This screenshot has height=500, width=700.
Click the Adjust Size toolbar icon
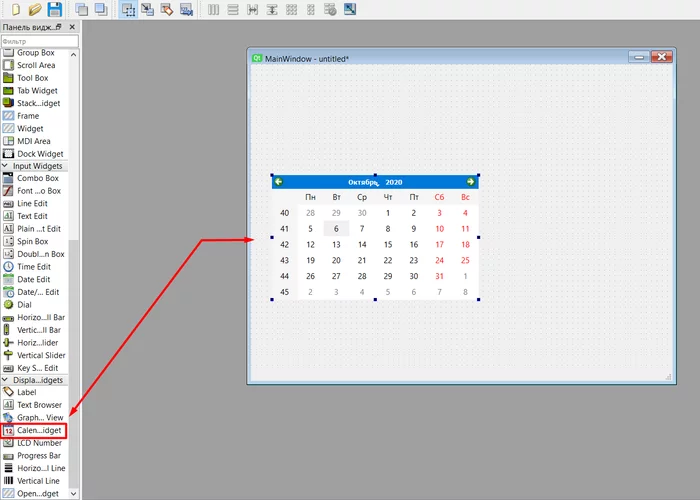pos(350,9)
